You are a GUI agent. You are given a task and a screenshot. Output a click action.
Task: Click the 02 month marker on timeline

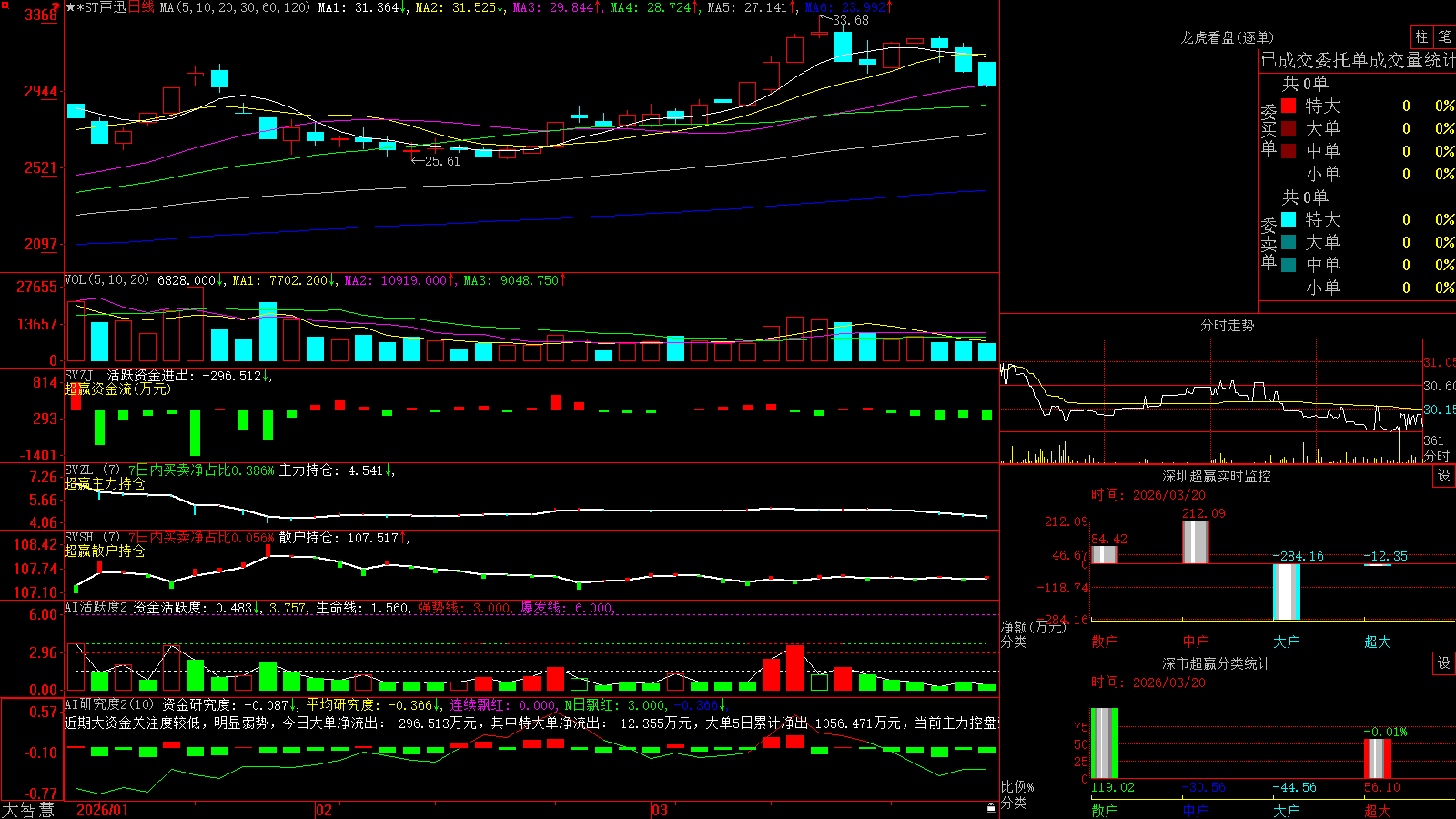point(324,810)
